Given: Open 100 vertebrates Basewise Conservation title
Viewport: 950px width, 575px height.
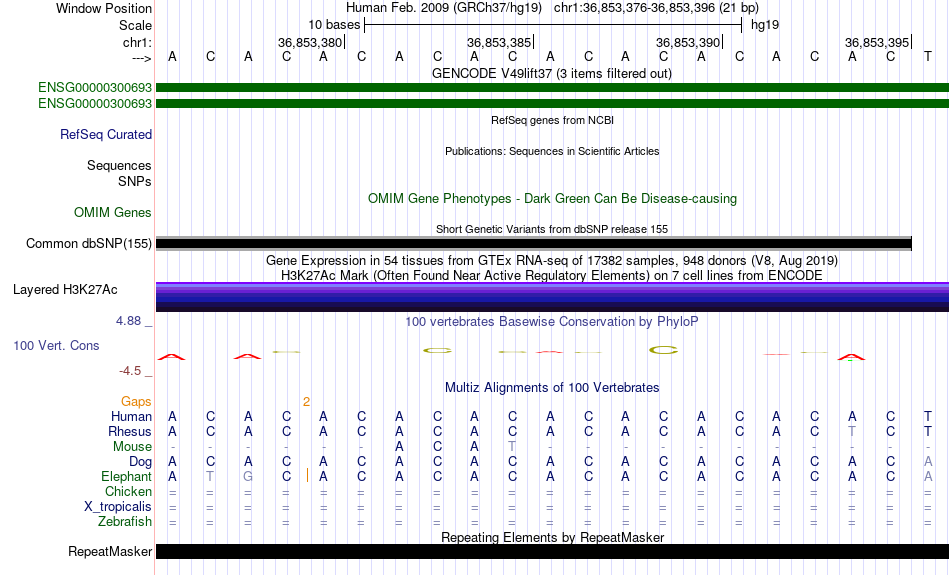Looking at the screenshot, I should click(552, 322).
